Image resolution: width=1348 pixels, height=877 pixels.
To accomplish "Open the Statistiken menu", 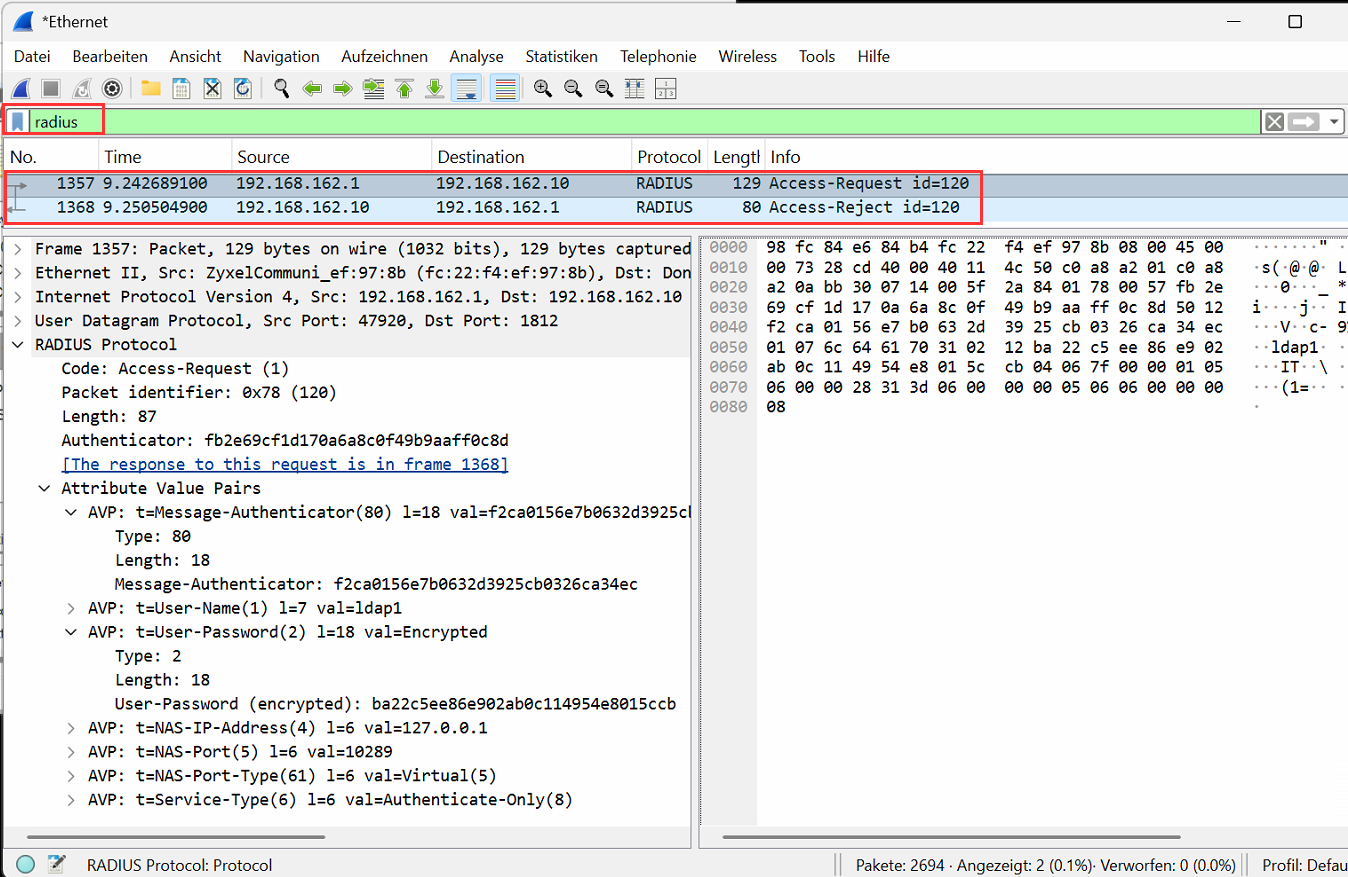I will [561, 56].
